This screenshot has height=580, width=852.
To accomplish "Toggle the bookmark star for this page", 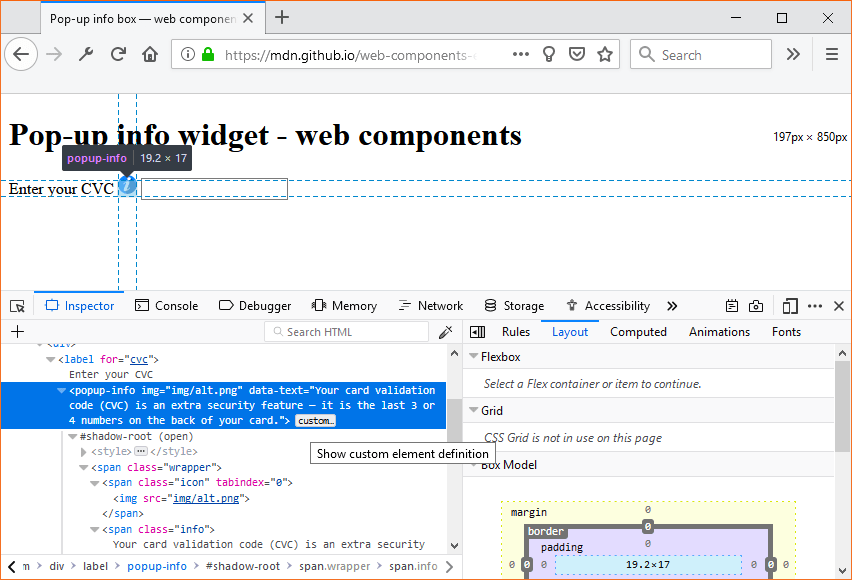I will [x=605, y=54].
